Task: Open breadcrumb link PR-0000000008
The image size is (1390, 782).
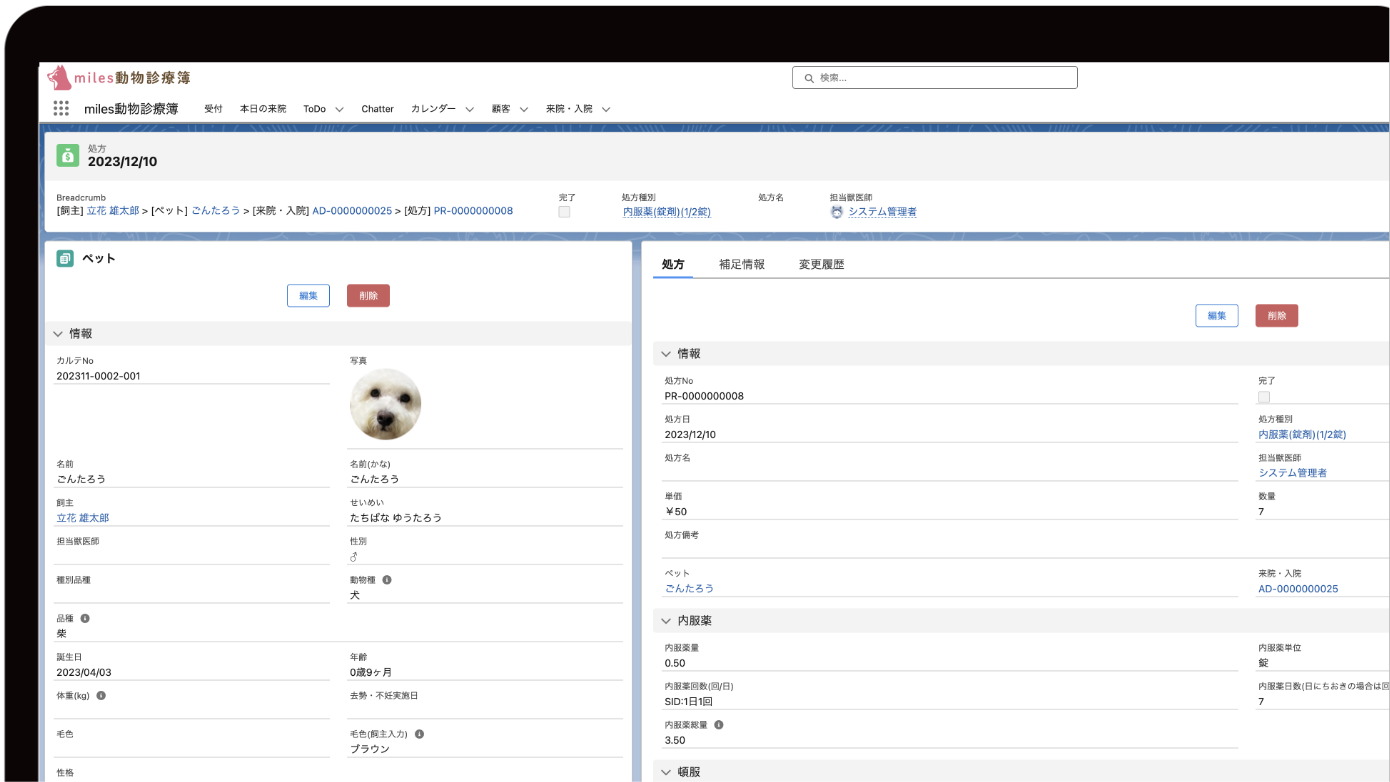Action: tap(473, 211)
